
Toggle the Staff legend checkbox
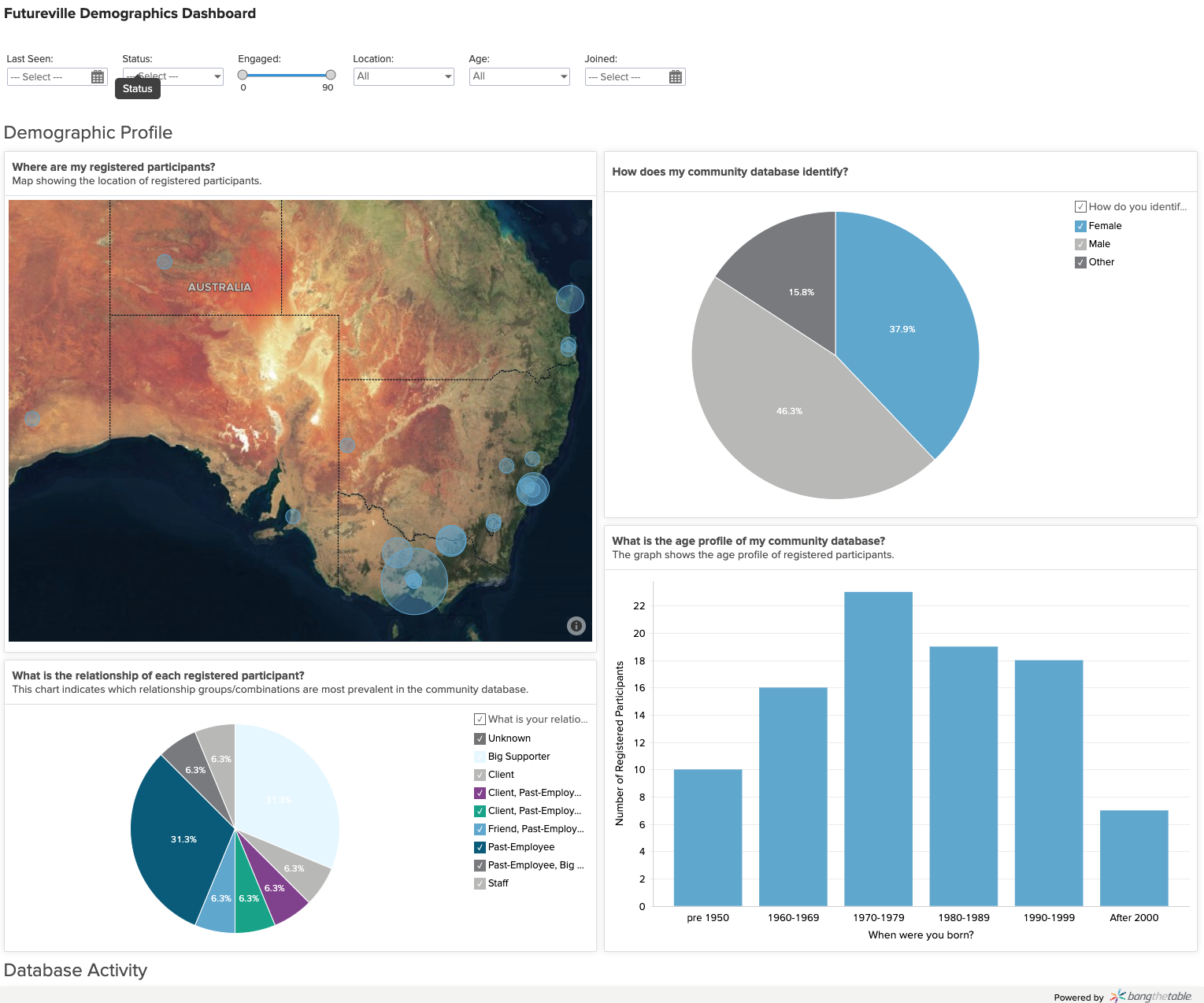pyautogui.click(x=480, y=883)
